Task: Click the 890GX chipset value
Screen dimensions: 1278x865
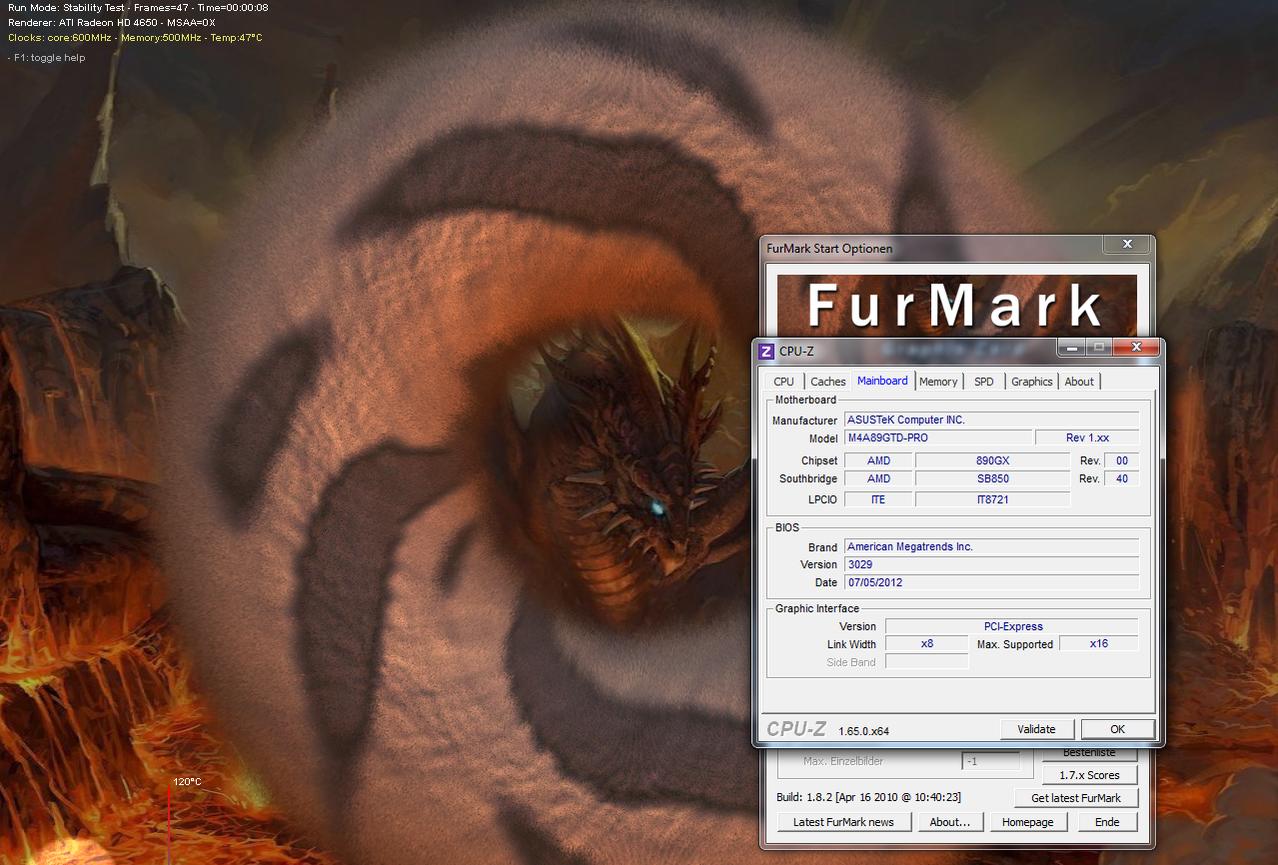Action: click(x=993, y=461)
